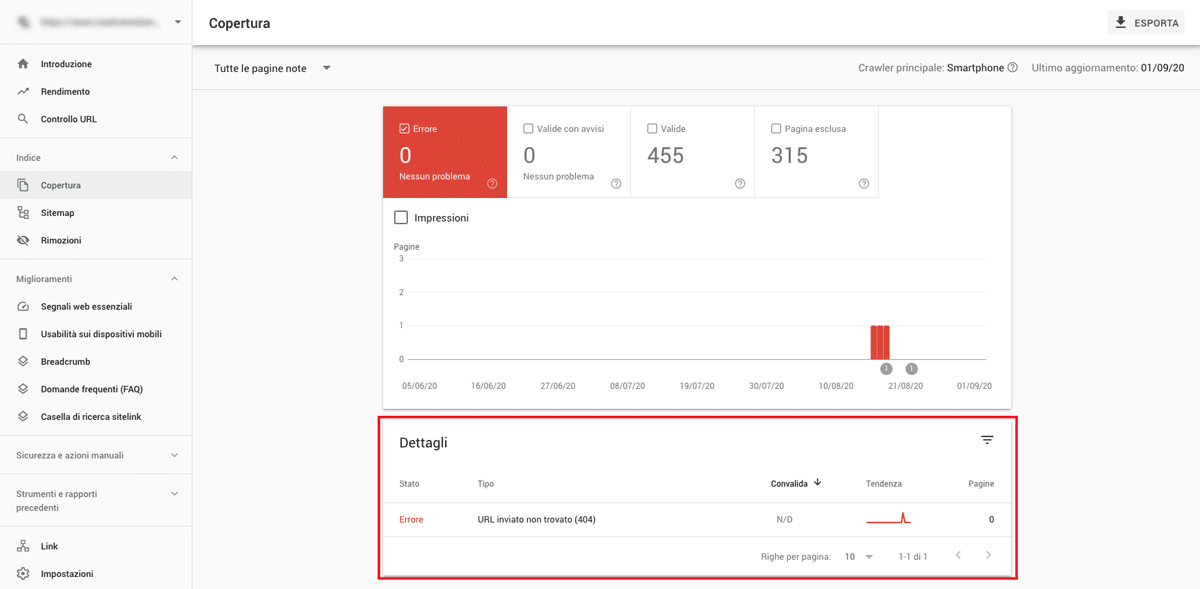The width and height of the screenshot is (1200, 589).
Task: Click the red Errore status text
Action: point(411,519)
